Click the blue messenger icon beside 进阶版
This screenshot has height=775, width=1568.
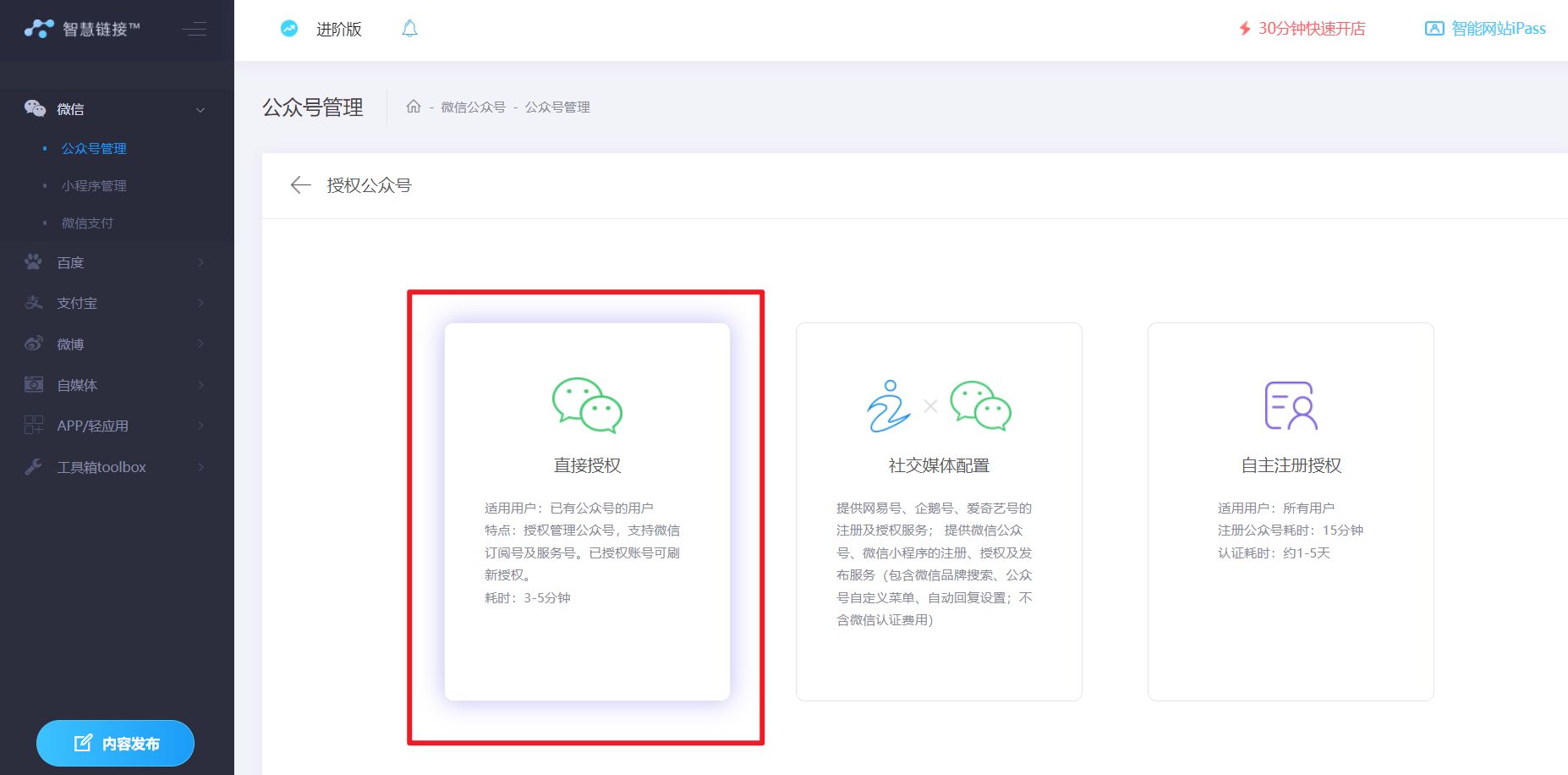click(x=289, y=28)
